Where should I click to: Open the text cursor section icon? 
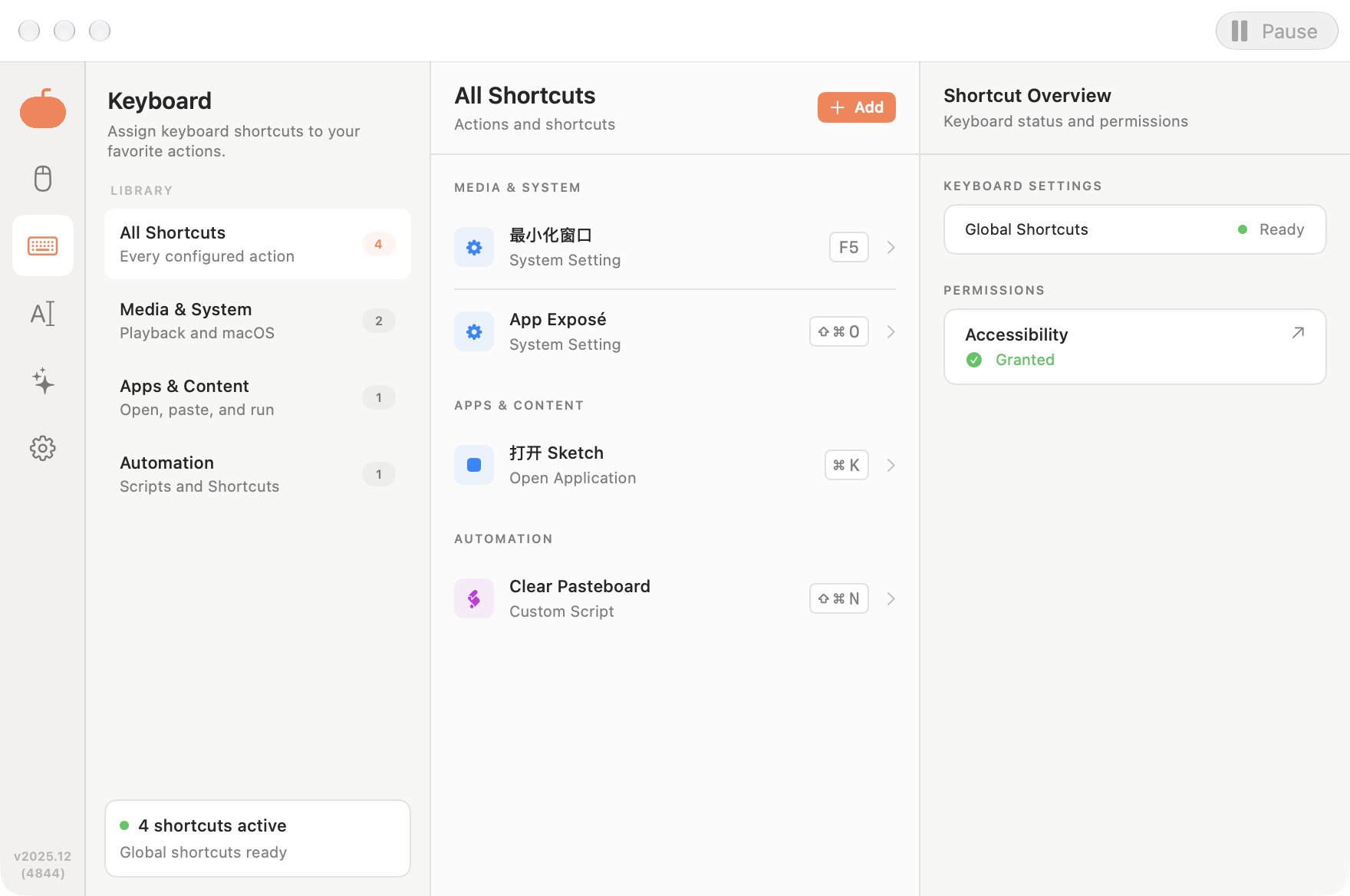(43, 313)
